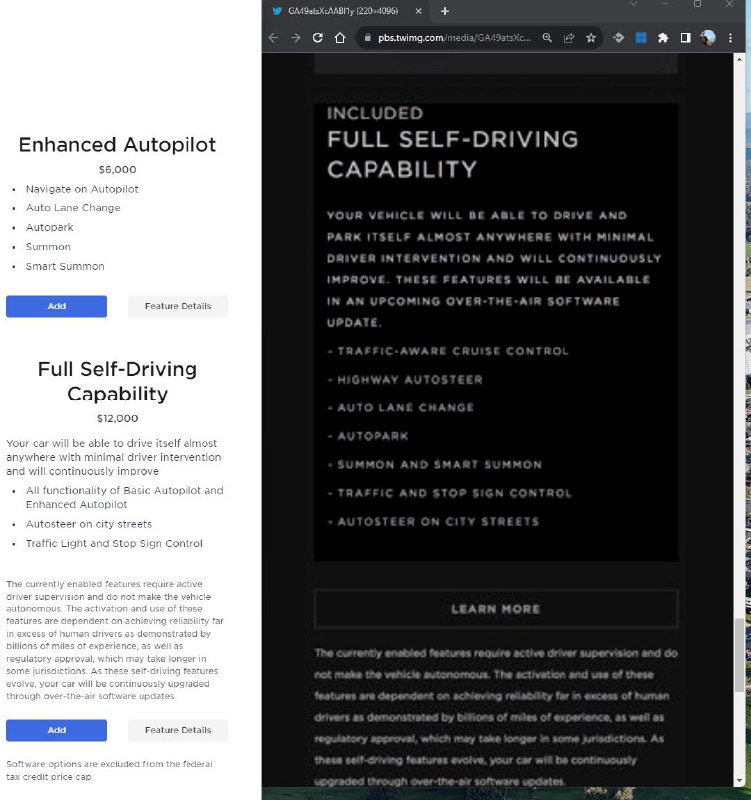
Task: Open the arrow-shaped extension icon
Action: [x=618, y=38]
